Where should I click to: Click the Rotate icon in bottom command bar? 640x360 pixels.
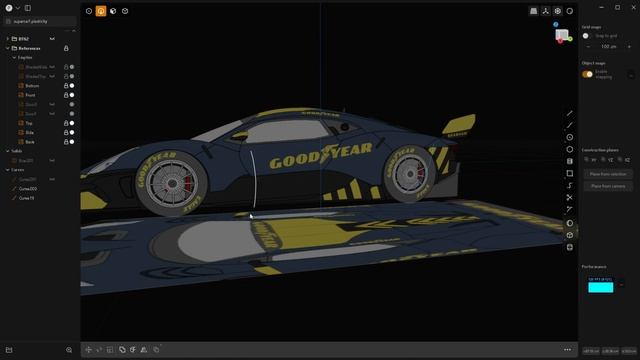(x=99, y=349)
